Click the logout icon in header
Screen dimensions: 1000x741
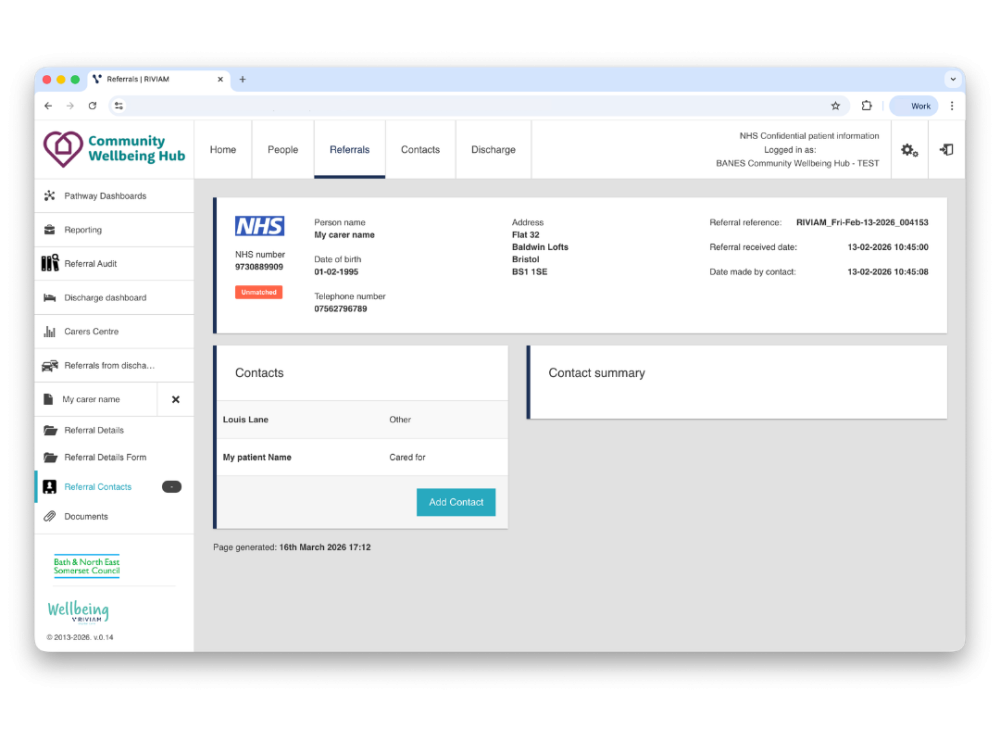click(946, 150)
